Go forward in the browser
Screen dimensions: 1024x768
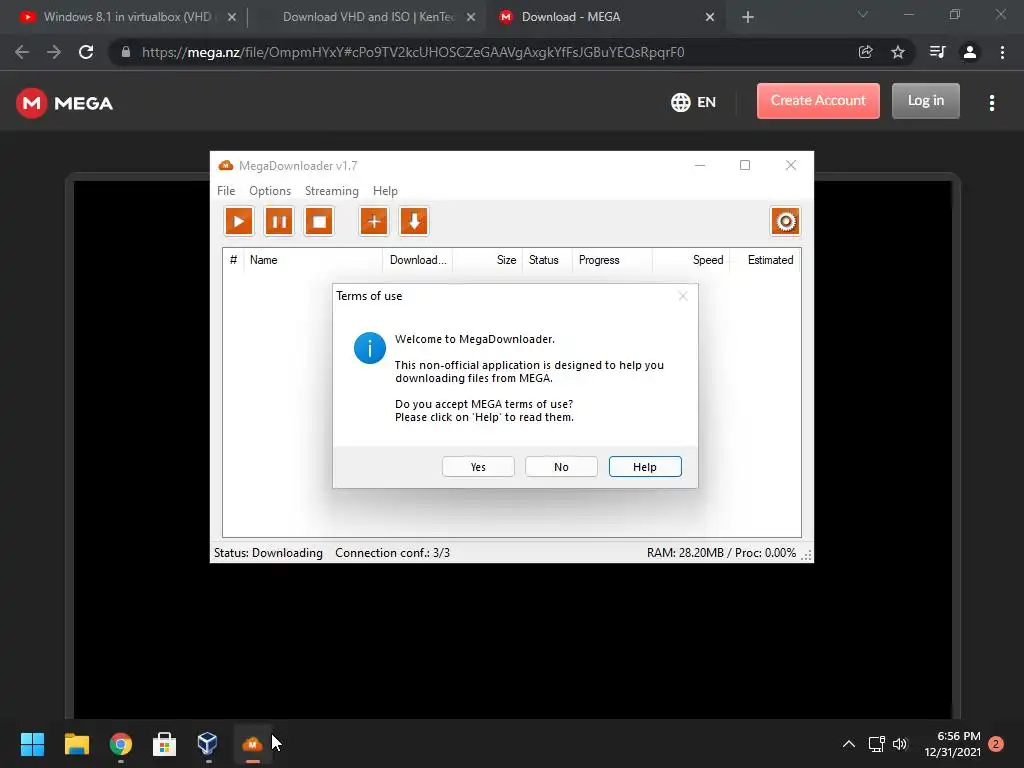point(54,52)
